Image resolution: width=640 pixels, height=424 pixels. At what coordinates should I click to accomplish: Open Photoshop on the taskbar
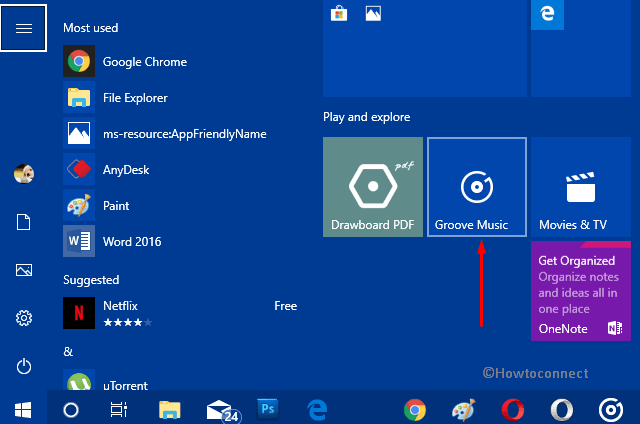[268, 409]
